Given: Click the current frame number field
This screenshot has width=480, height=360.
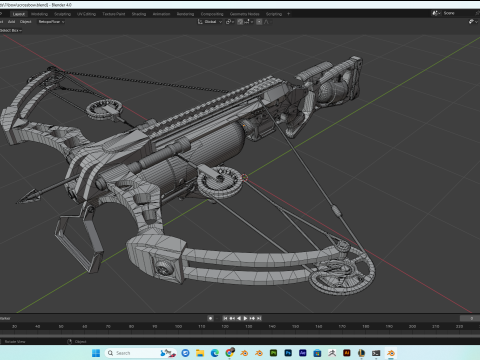Looking at the screenshot, I should [470, 318].
